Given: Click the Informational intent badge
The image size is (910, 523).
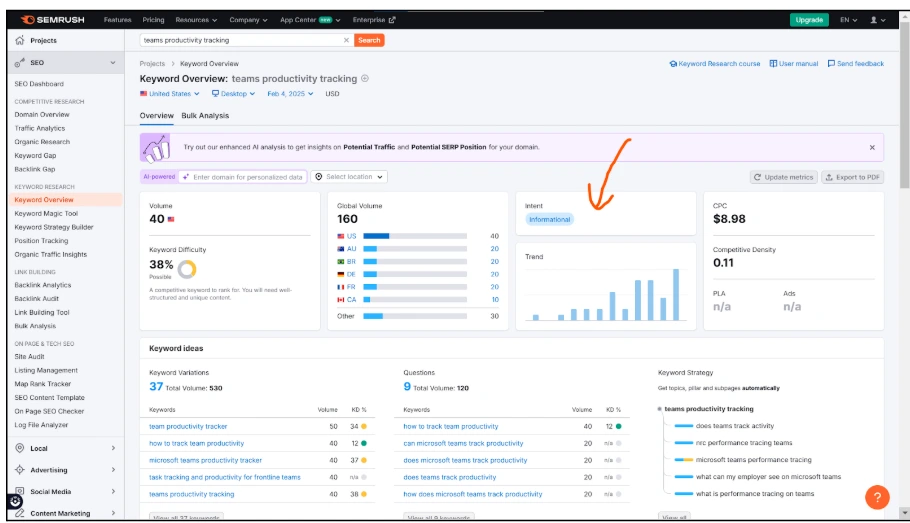Looking at the screenshot, I should click(549, 219).
